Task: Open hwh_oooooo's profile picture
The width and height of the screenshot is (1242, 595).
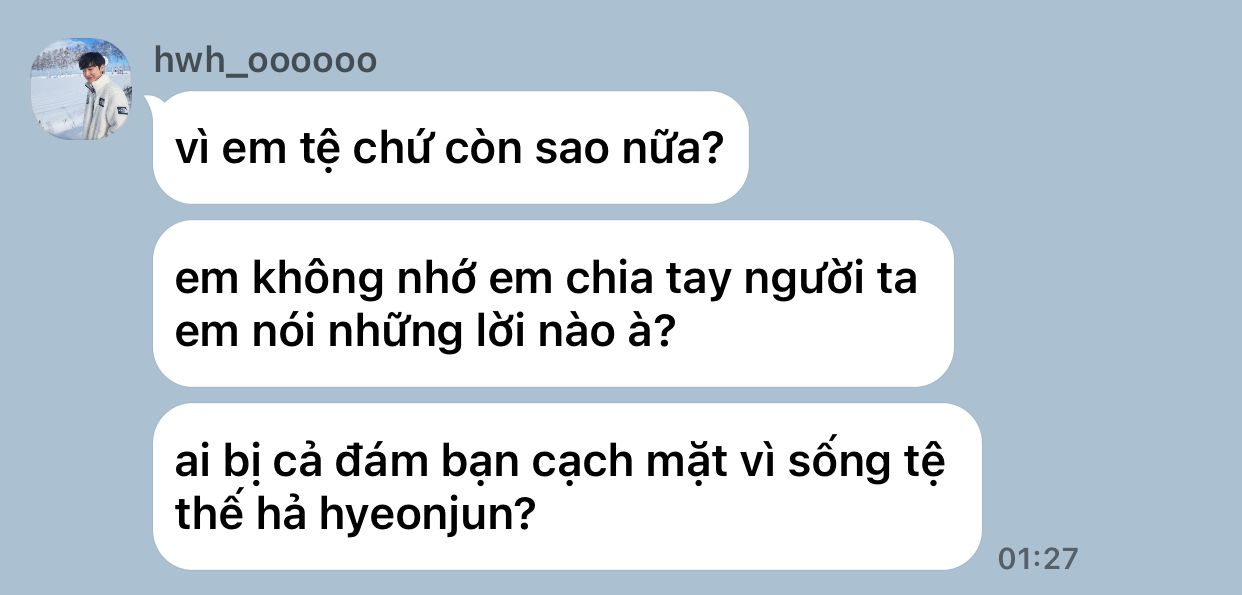Action: 81,89
